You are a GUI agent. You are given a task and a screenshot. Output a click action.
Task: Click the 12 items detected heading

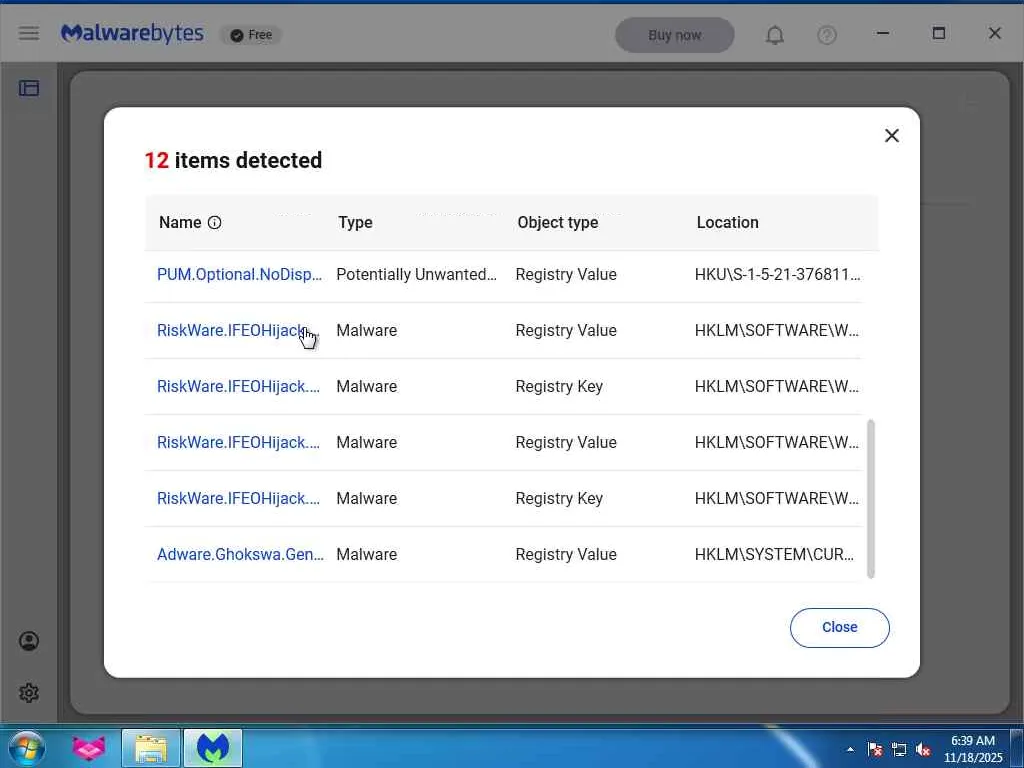[233, 160]
